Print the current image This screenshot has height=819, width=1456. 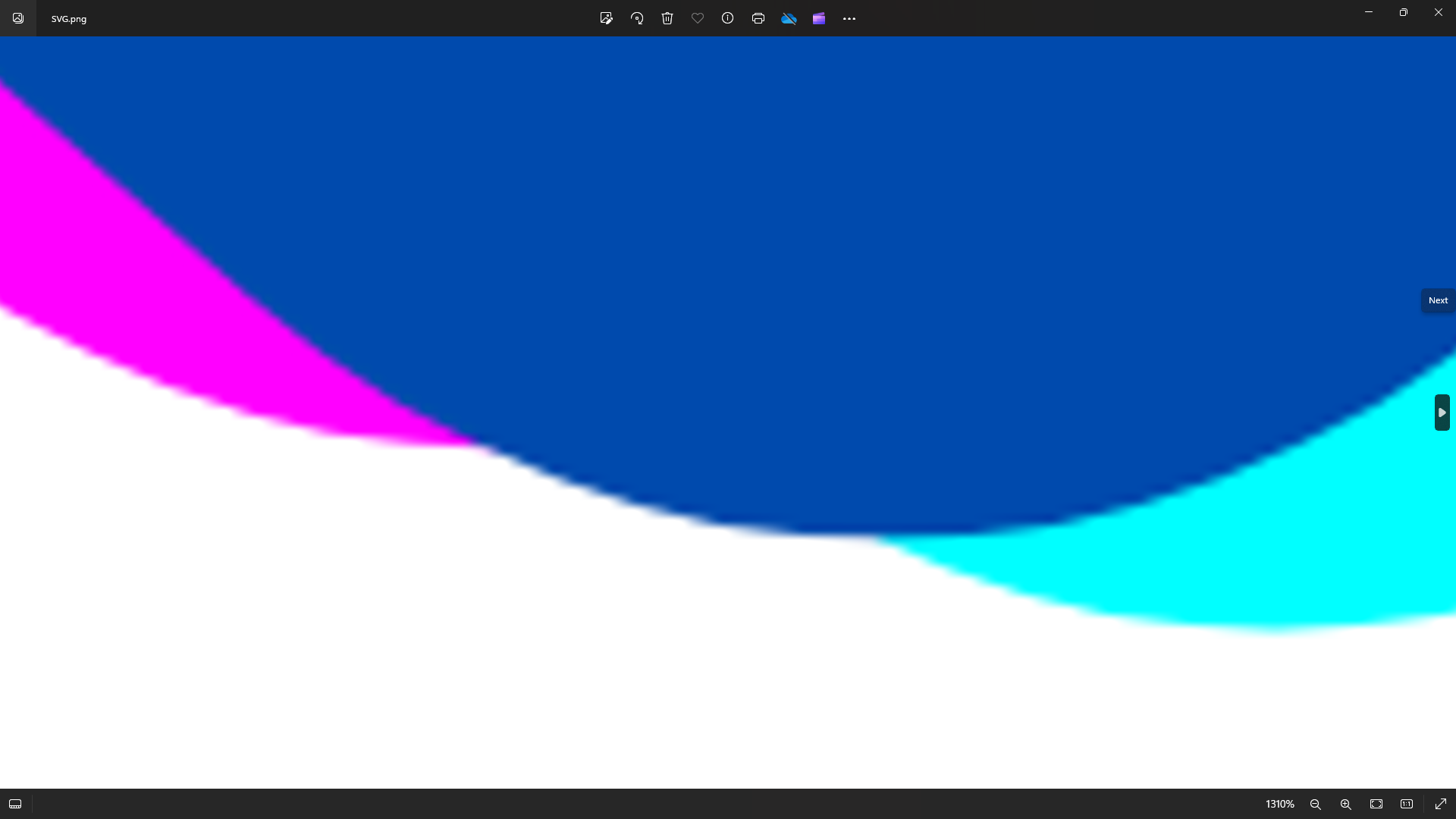point(758,18)
